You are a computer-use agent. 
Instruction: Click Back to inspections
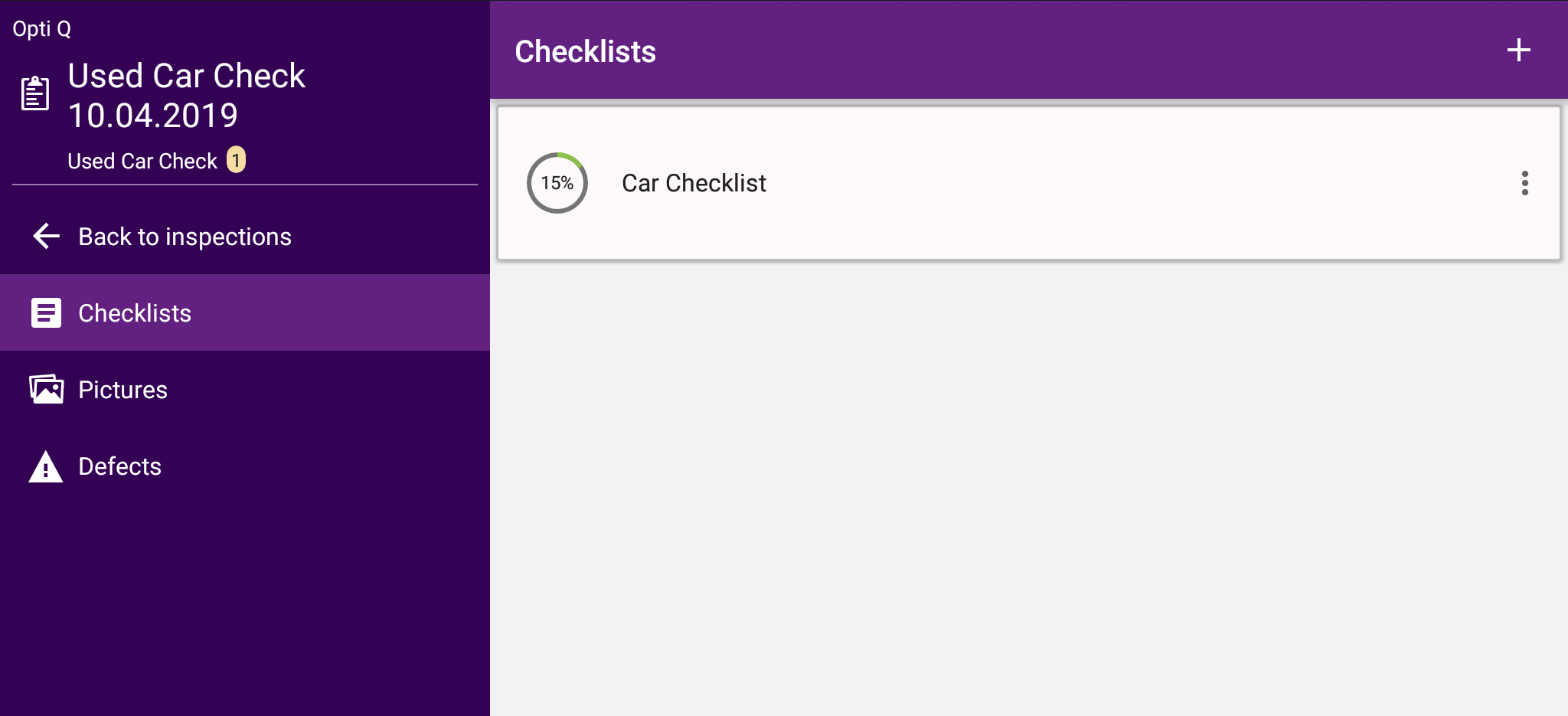pyautogui.click(x=185, y=236)
